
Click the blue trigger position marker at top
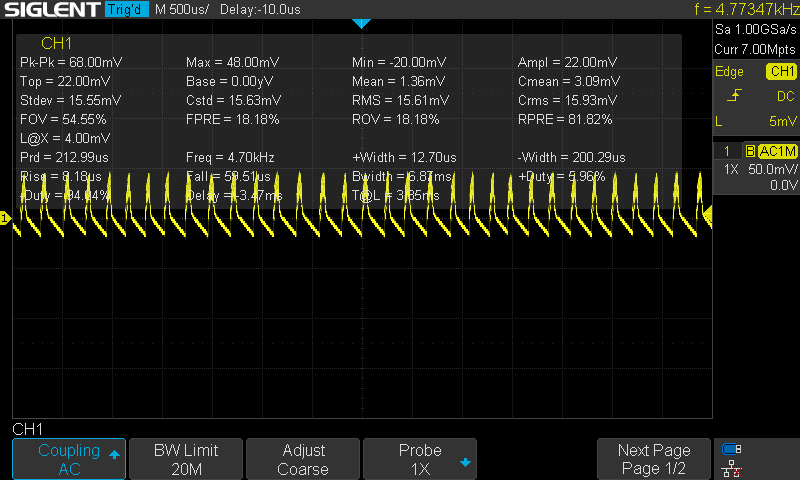click(x=361, y=23)
